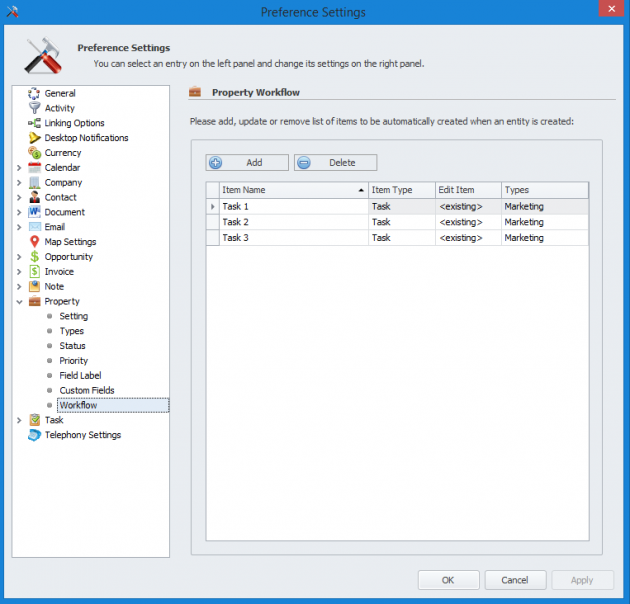The image size is (630, 604).
Task: Click the minus icon on Delete button
Action: 304,163
